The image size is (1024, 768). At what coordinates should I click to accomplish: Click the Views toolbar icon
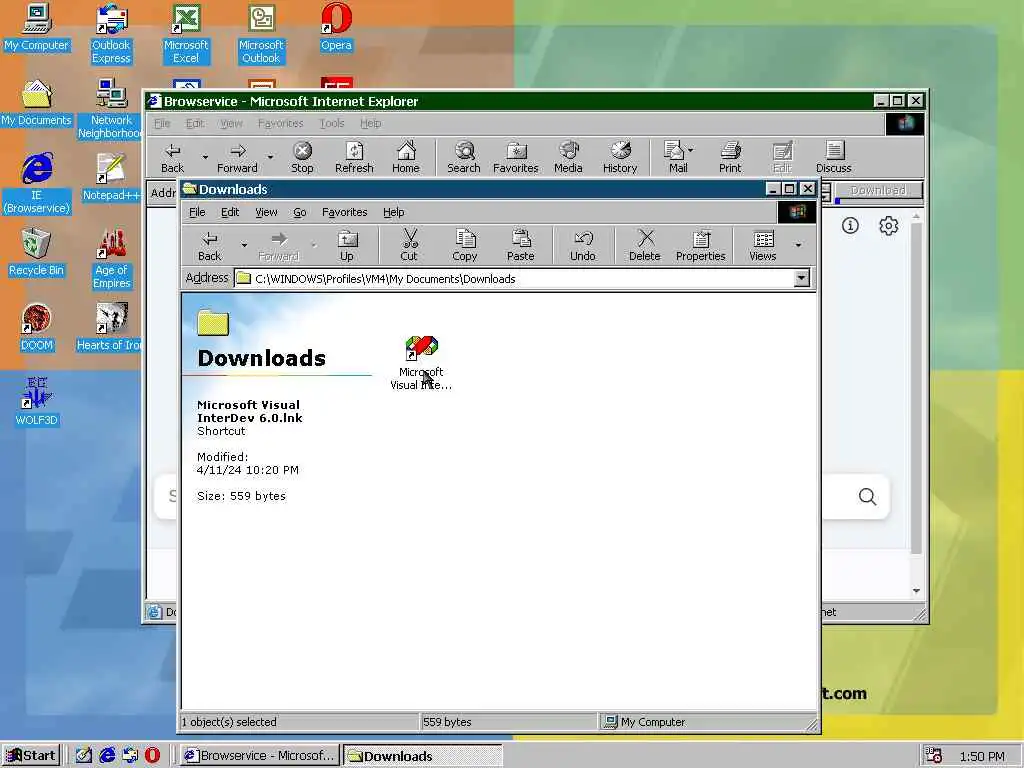(x=763, y=246)
